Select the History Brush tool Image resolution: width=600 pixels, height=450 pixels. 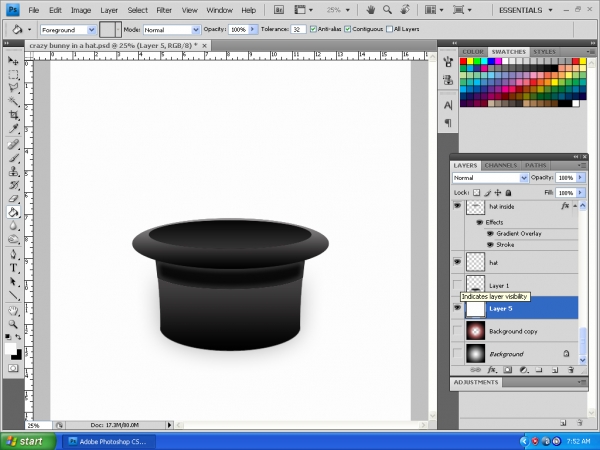click(13, 185)
